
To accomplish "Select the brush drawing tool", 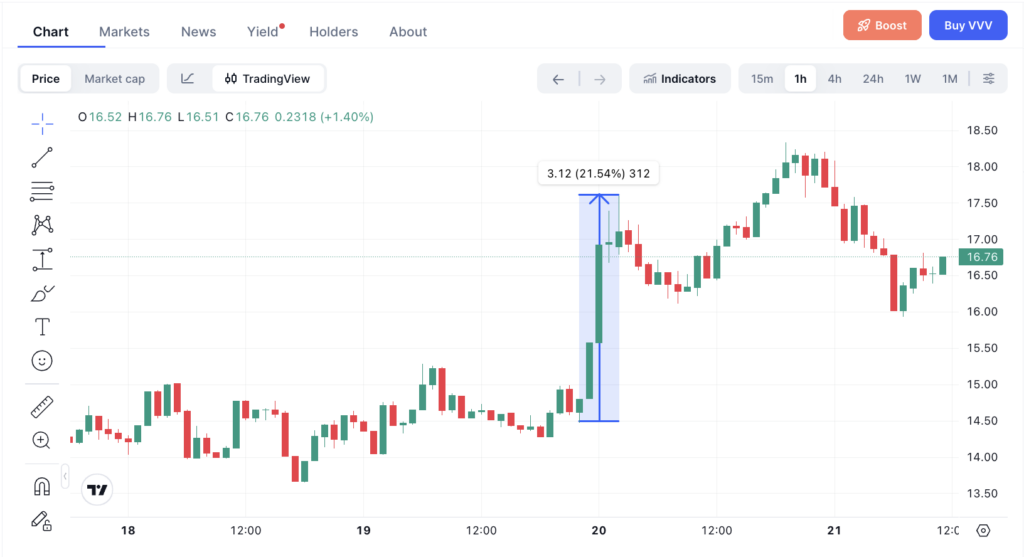I will [x=42, y=293].
